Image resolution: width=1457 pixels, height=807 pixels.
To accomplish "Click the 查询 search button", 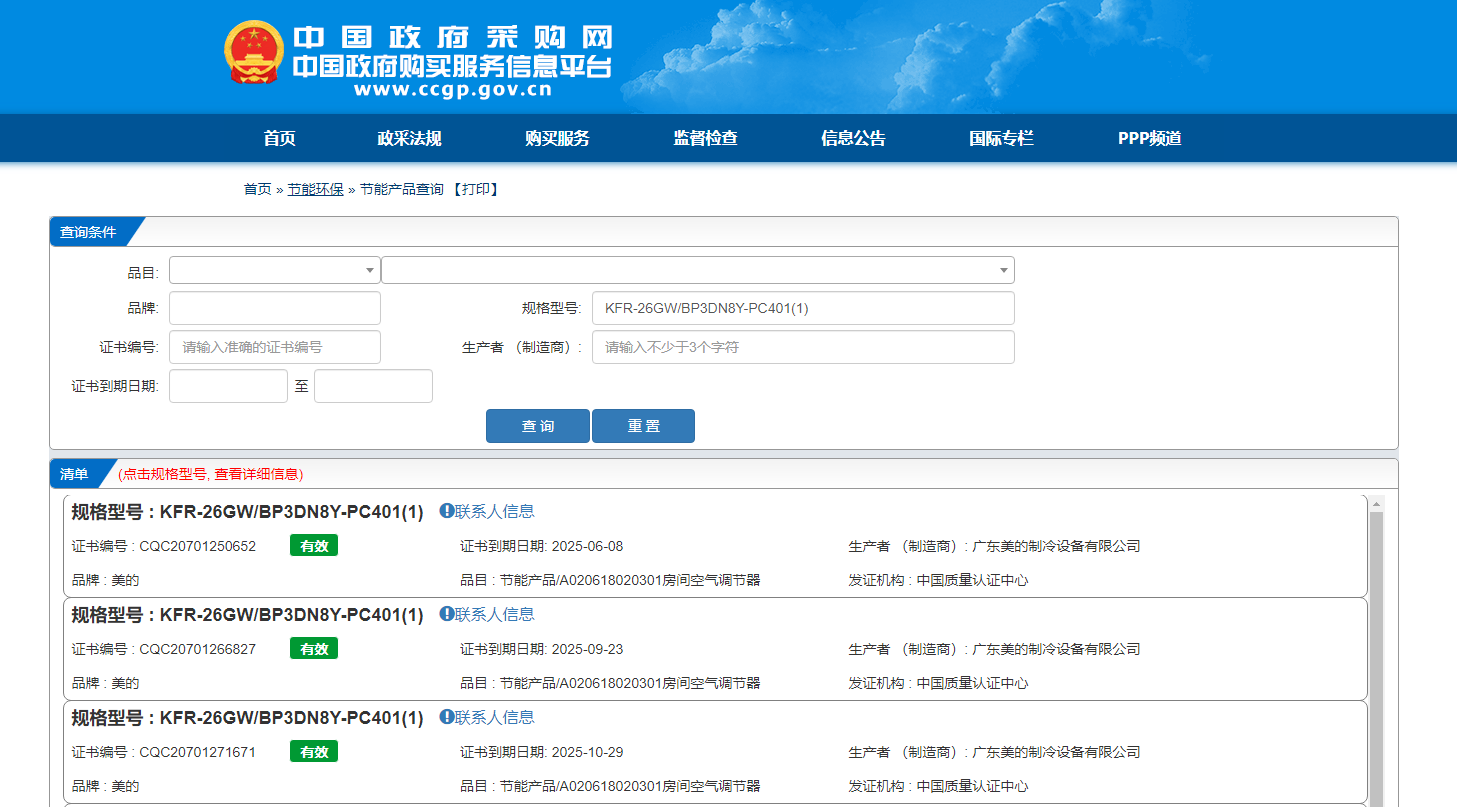I will tap(538, 426).
